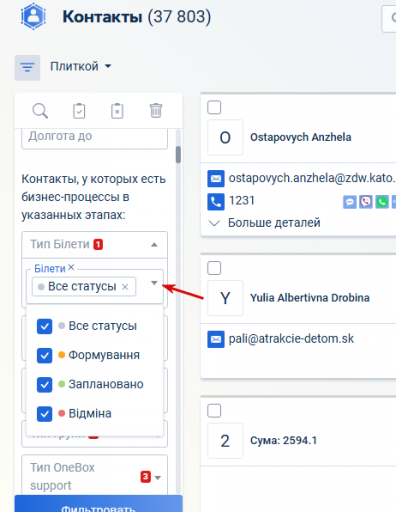This screenshot has height=512, width=396.
Task: Open contact Ostapovych Anzhela by name
Action: coord(301,137)
